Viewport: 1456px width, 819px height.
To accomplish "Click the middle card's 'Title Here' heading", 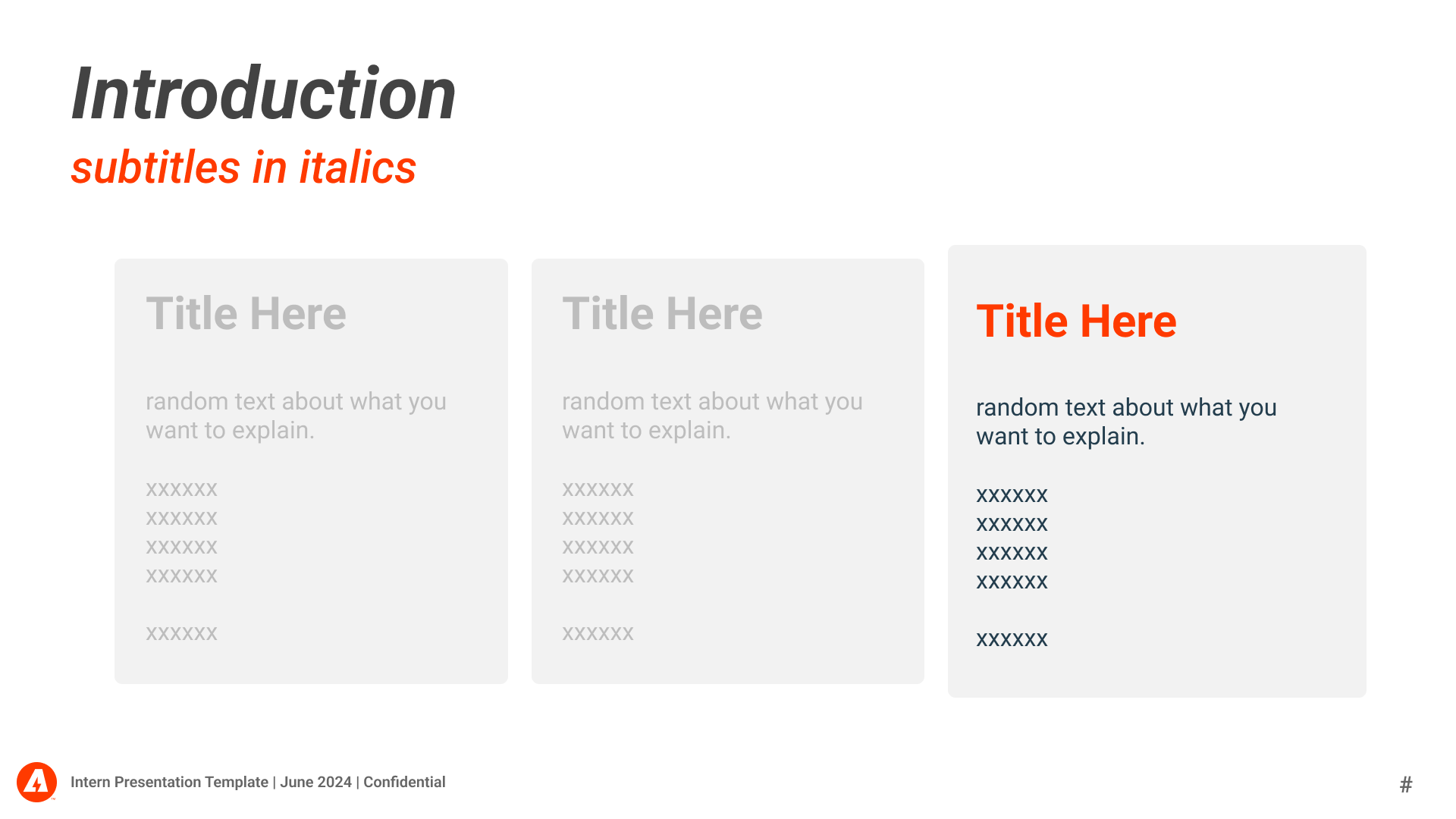I will pyautogui.click(x=662, y=314).
